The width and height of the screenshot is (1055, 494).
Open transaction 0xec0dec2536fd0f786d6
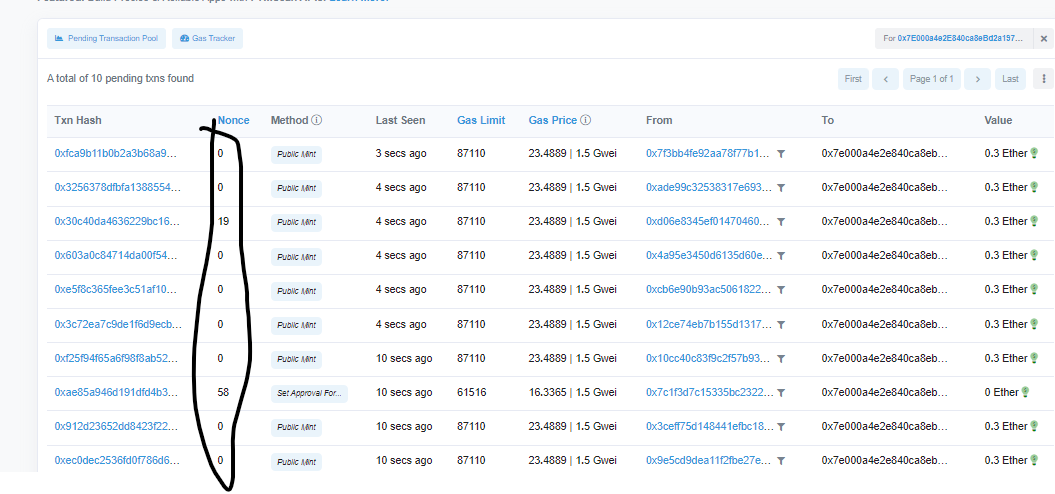[x=116, y=460]
